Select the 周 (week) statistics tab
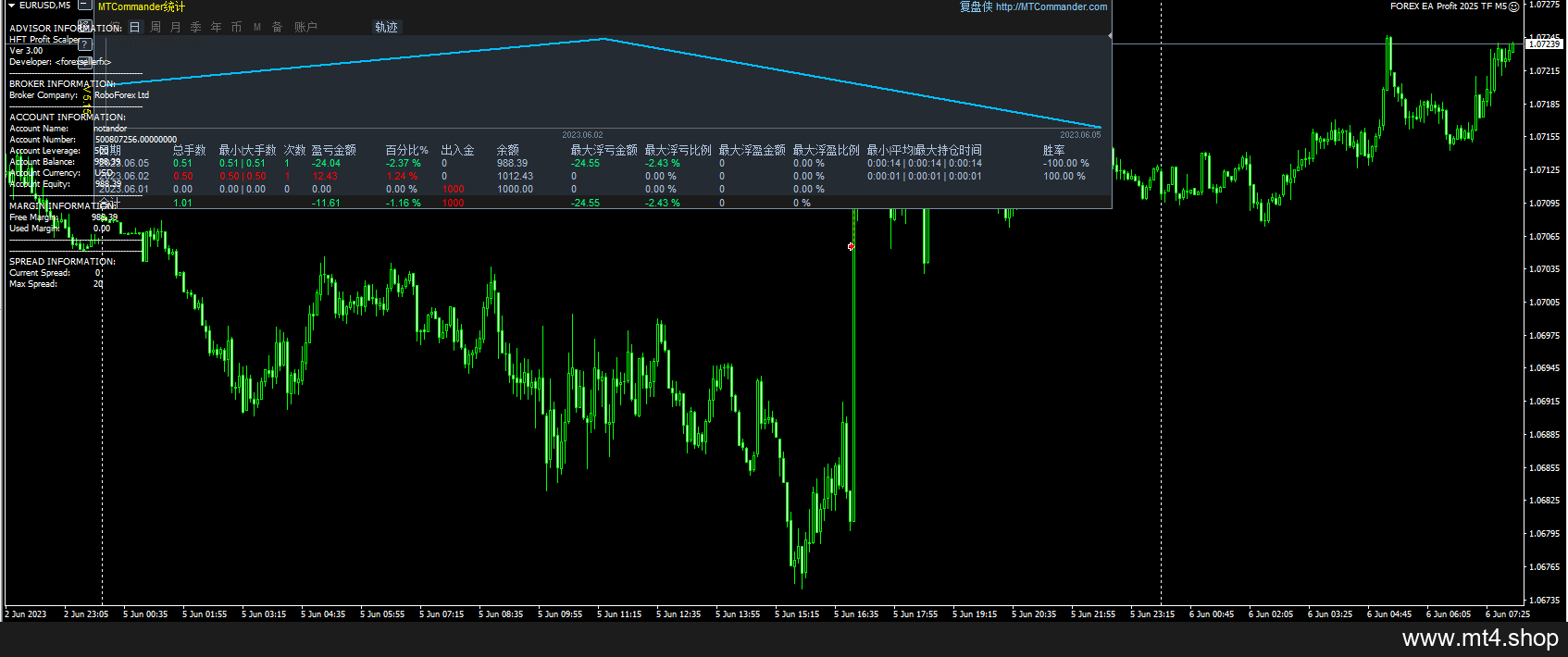Image resolution: width=1568 pixels, height=657 pixels. 156,28
